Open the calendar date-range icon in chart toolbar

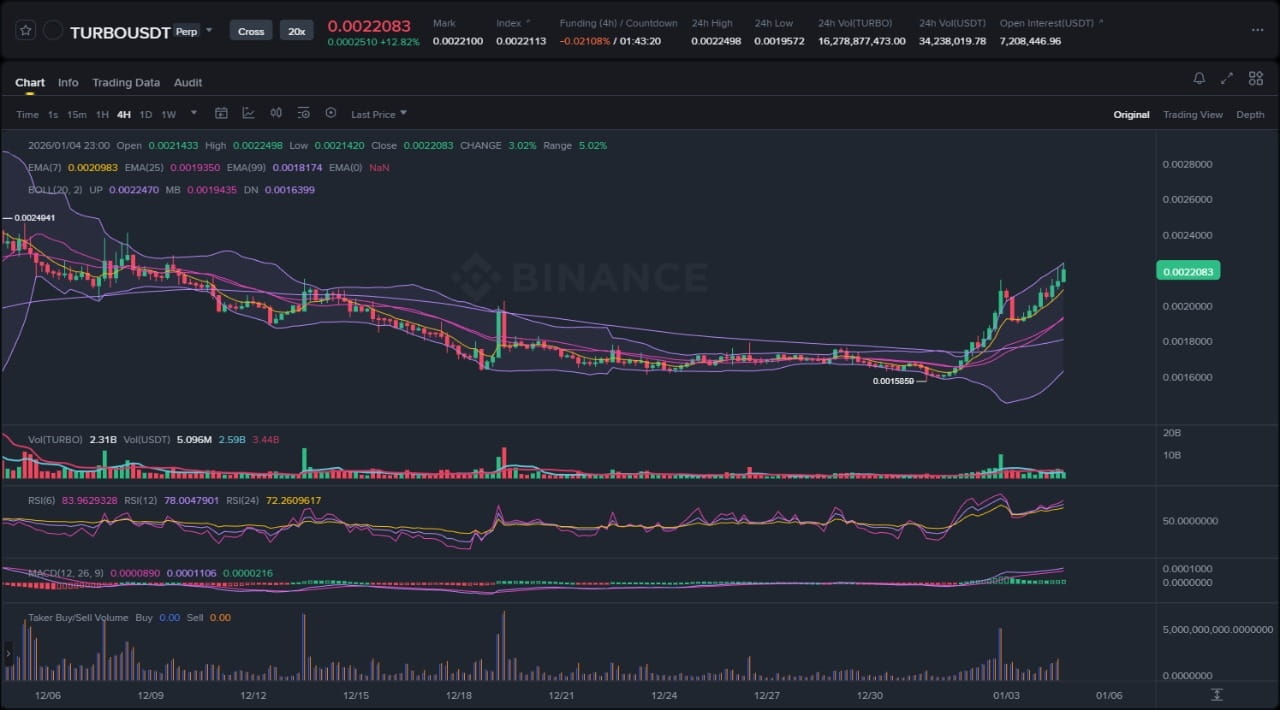[x=222, y=114]
